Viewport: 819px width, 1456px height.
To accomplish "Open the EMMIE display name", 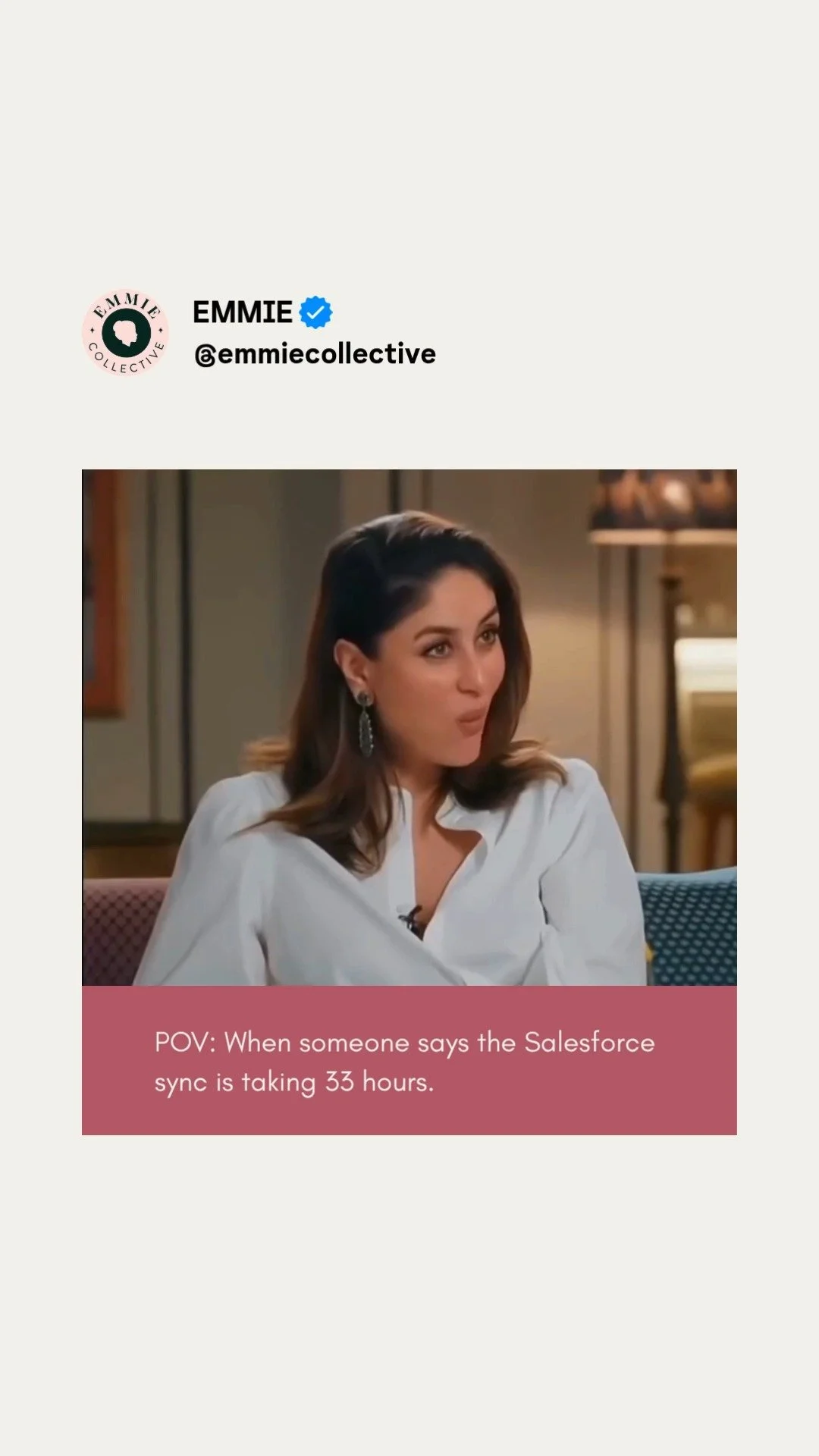I will pos(243,312).
